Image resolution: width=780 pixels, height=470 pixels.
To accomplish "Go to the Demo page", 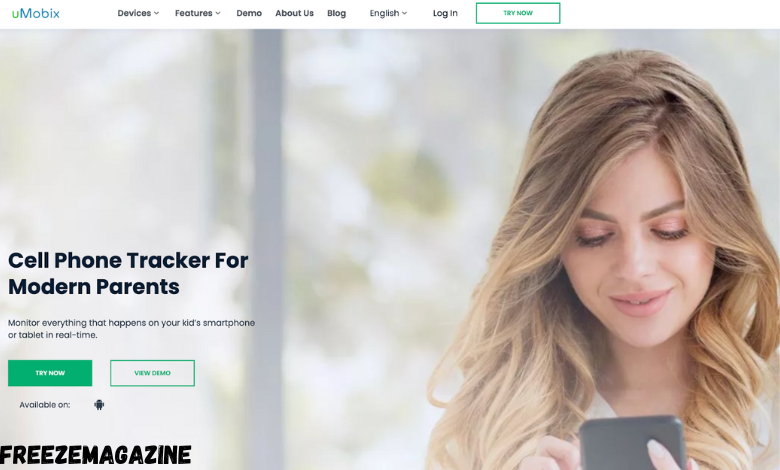I will 249,13.
